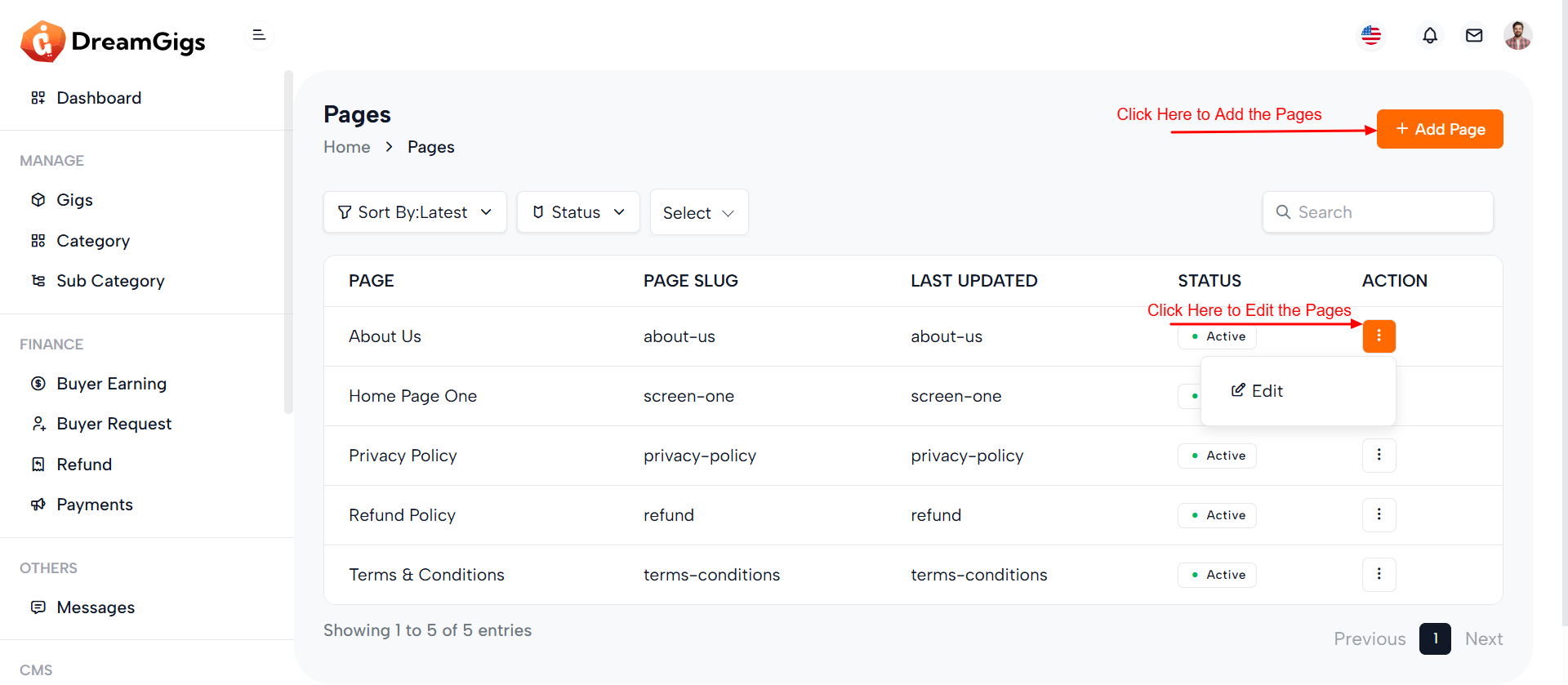Open action menu for Terms & Conditions row
Screen dimensions: 1568x685
[1379, 575]
